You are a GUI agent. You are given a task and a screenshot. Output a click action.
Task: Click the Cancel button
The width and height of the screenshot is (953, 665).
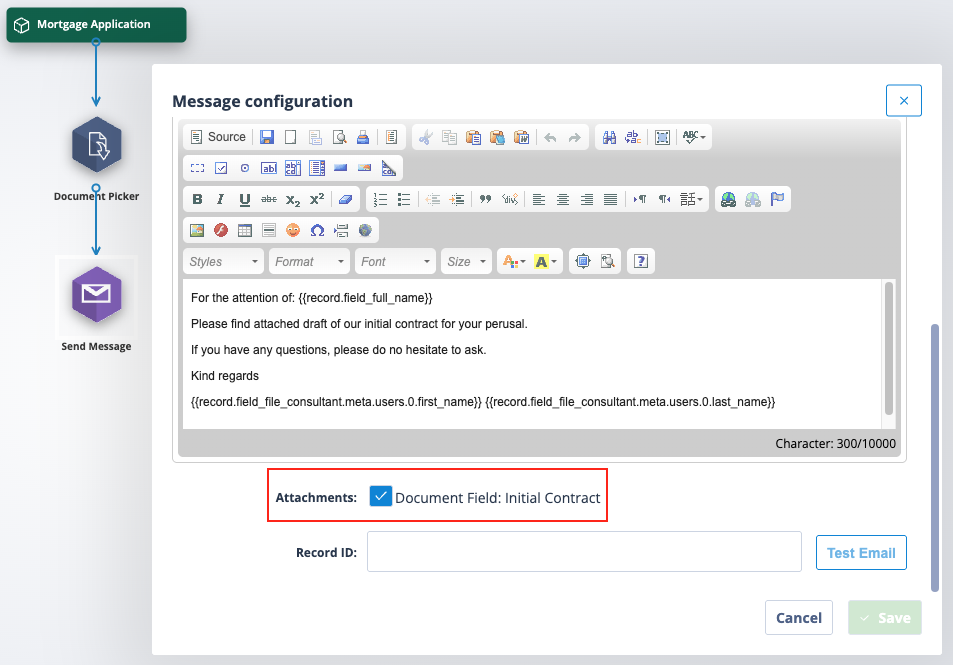tap(799, 618)
